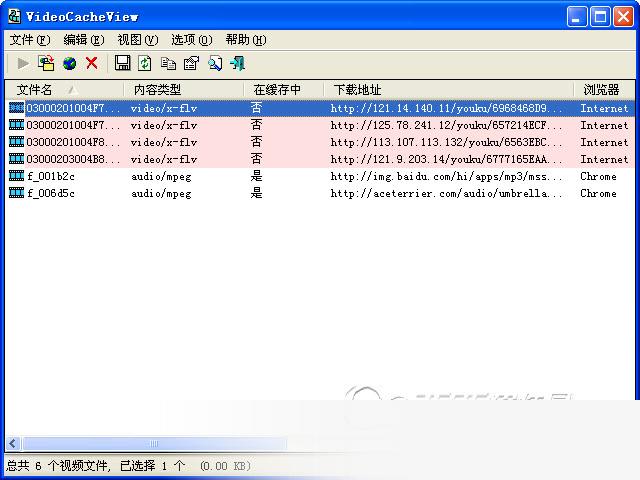Select file name 03000203004B8...
Screen dimensions: 640x480
pos(73,159)
